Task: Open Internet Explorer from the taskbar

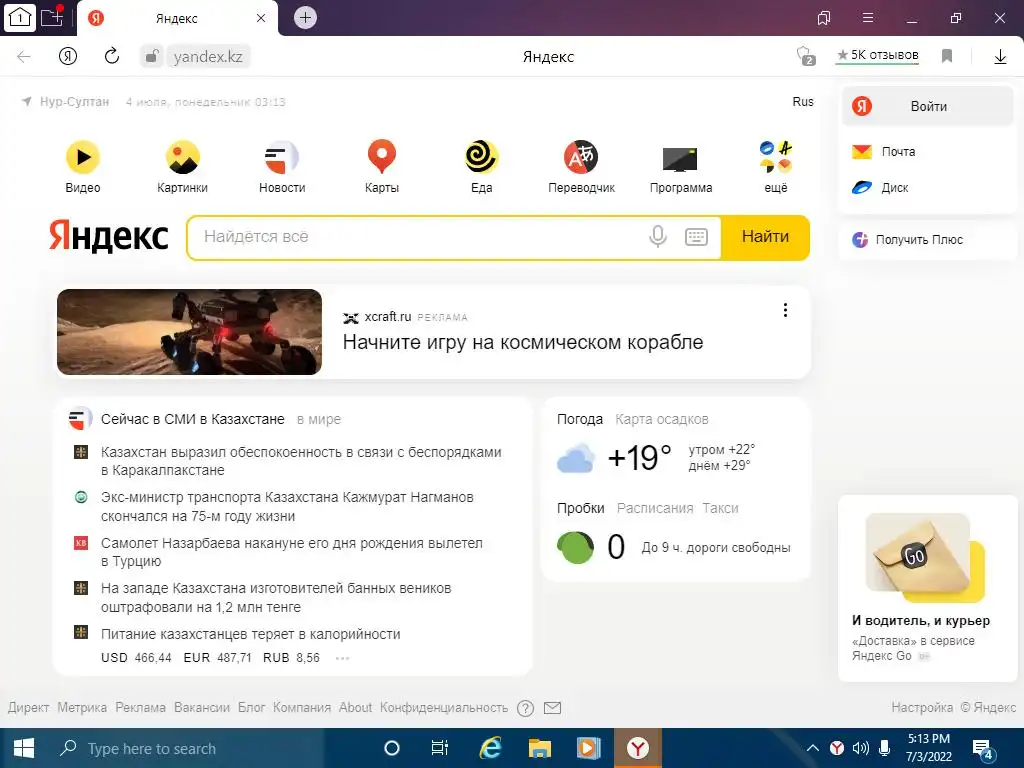Action: click(490, 748)
